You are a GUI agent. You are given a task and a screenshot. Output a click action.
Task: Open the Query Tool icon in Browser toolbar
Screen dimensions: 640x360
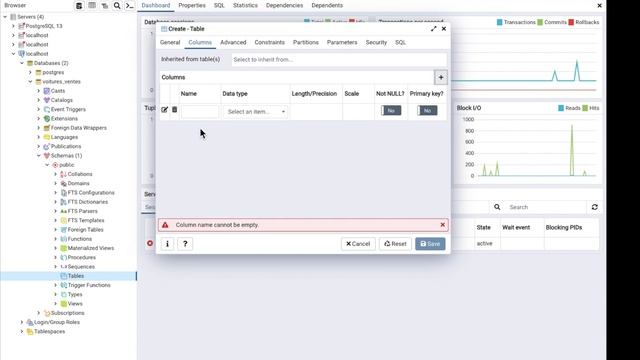pyautogui.click(x=79, y=5)
